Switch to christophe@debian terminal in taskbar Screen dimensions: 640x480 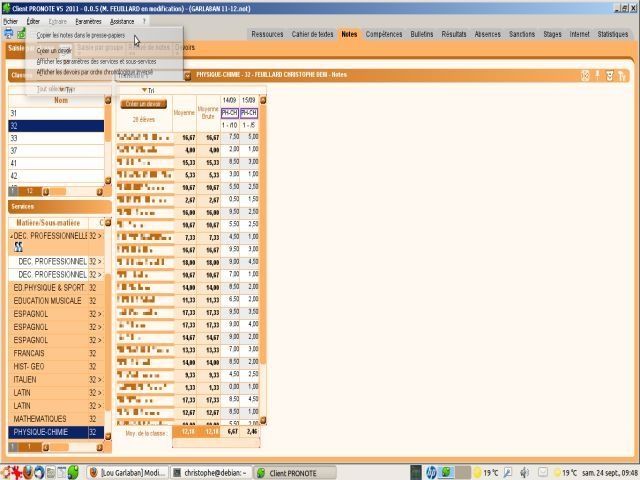point(211,473)
